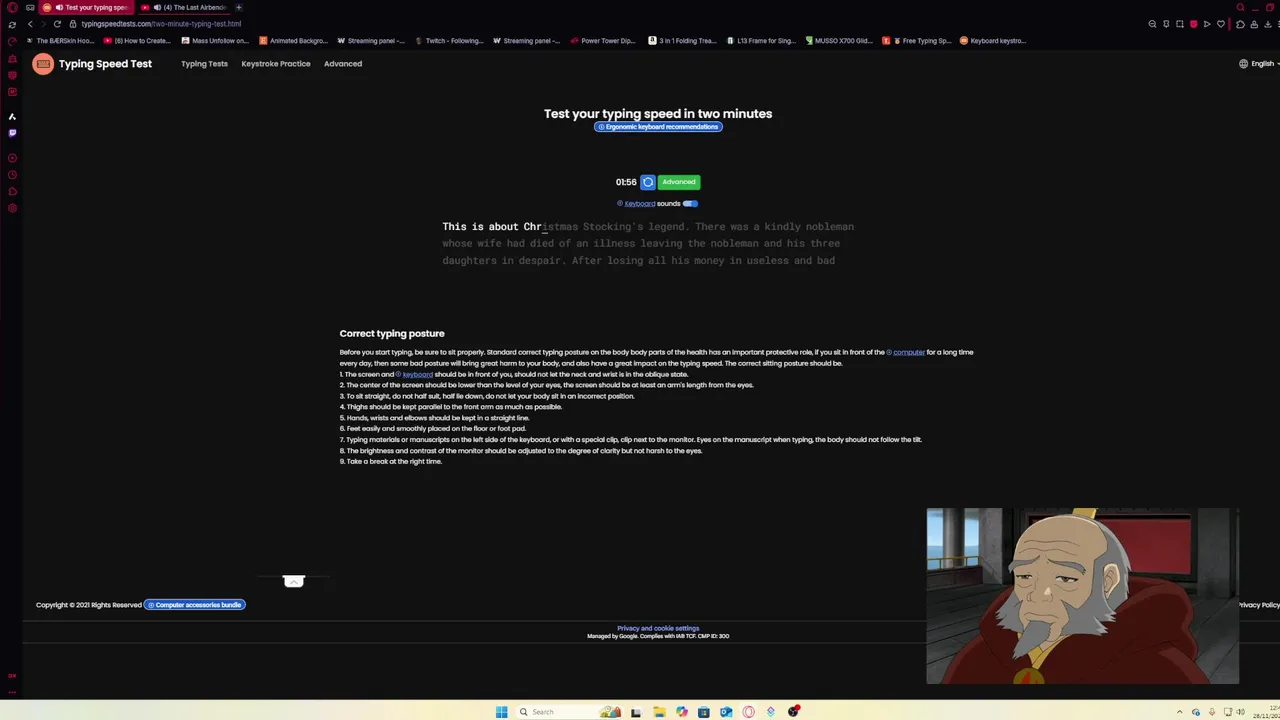Click the Keyboard link beside sounds
Image resolution: width=1280 pixels, height=720 pixels.
pos(640,204)
